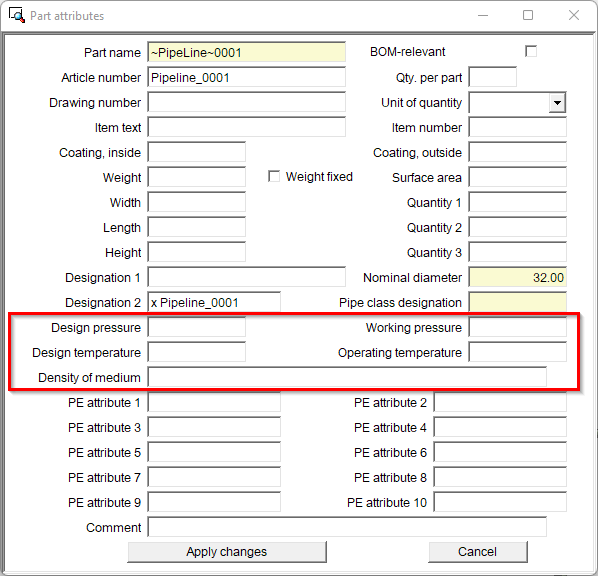Viewport: 598px width, 576px height.
Task: Maximize the Part attributes window
Action: tap(528, 15)
